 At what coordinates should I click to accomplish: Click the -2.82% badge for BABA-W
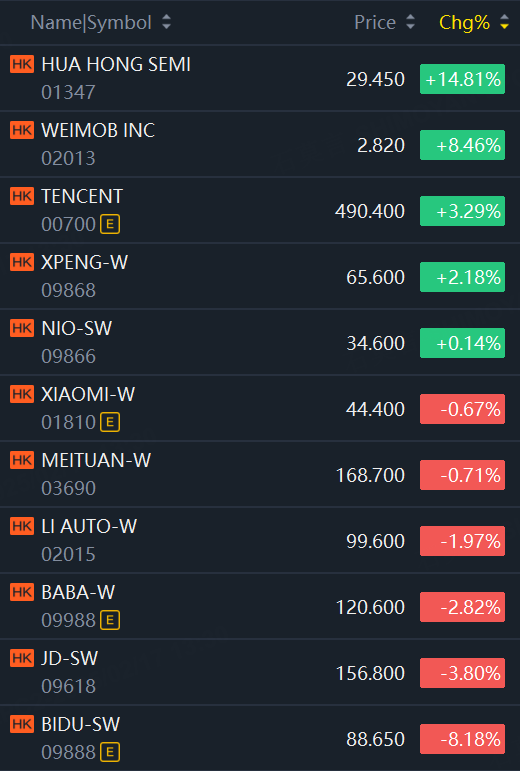pyautogui.click(x=462, y=607)
